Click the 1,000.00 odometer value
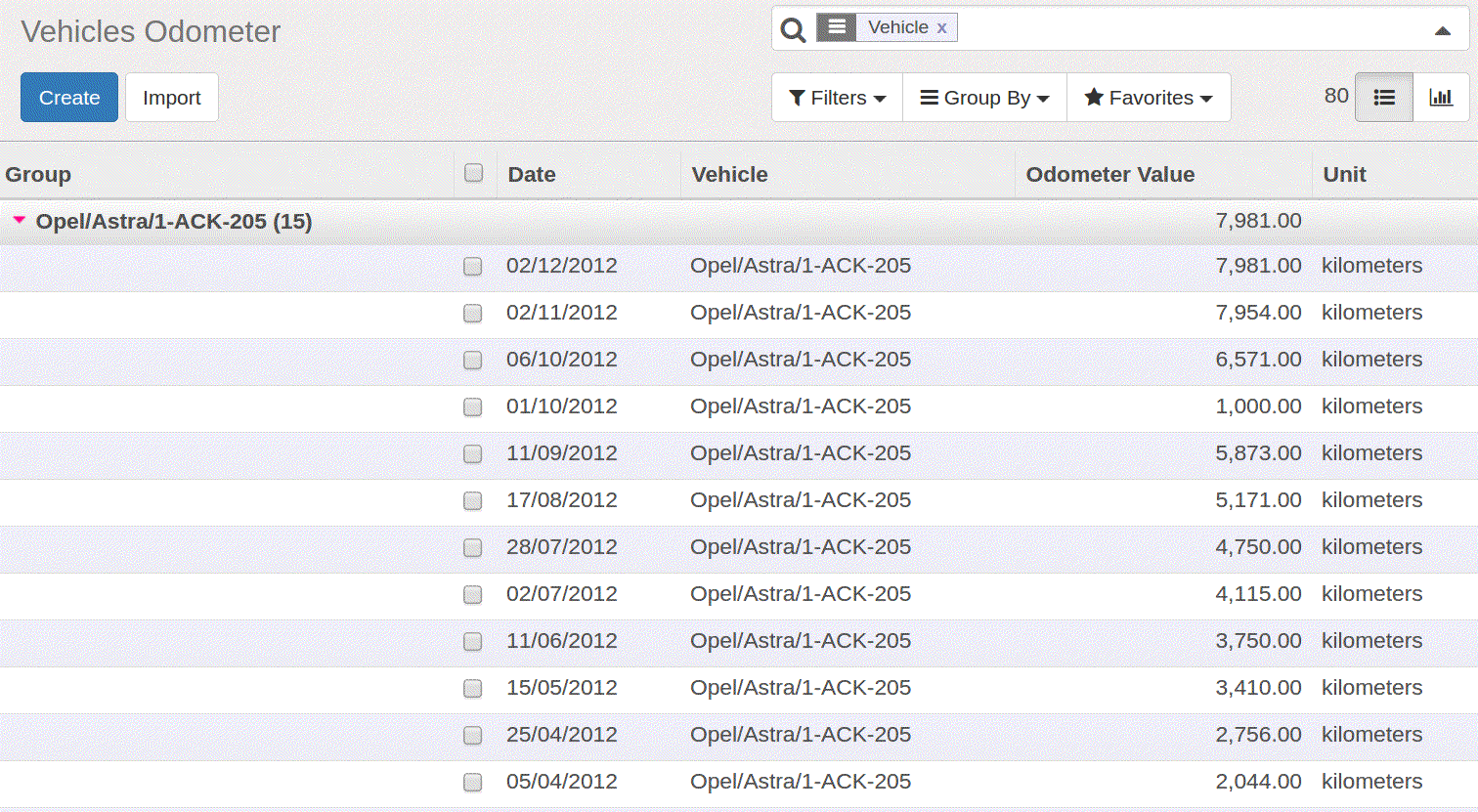 [1258, 406]
